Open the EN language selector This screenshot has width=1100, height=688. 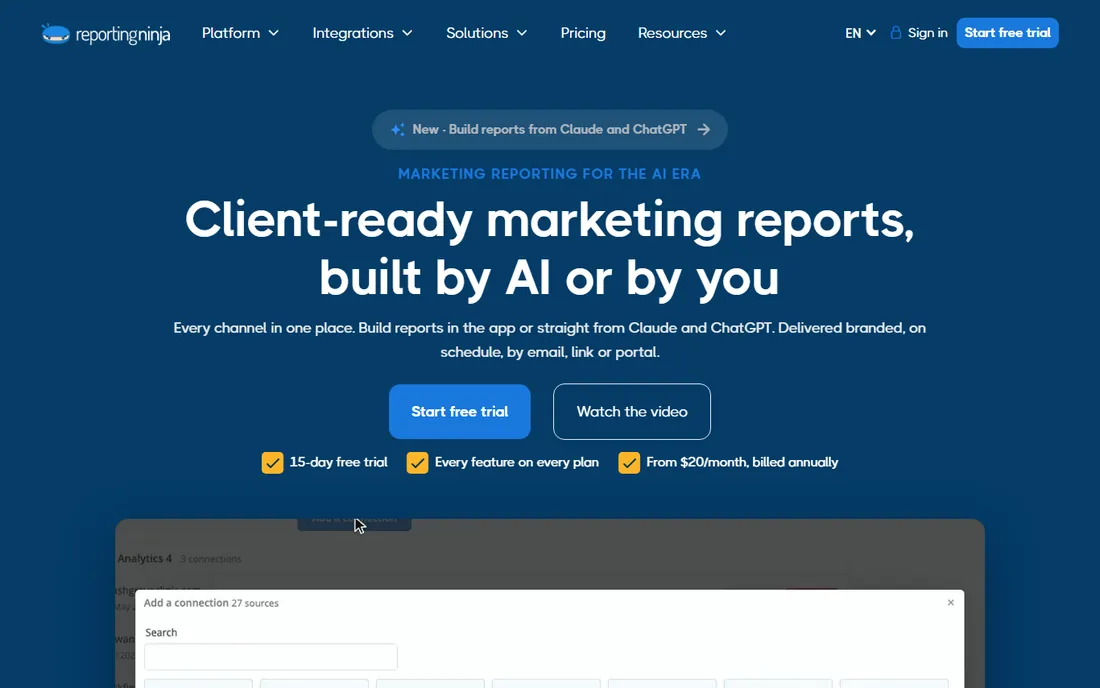pyautogui.click(x=860, y=33)
